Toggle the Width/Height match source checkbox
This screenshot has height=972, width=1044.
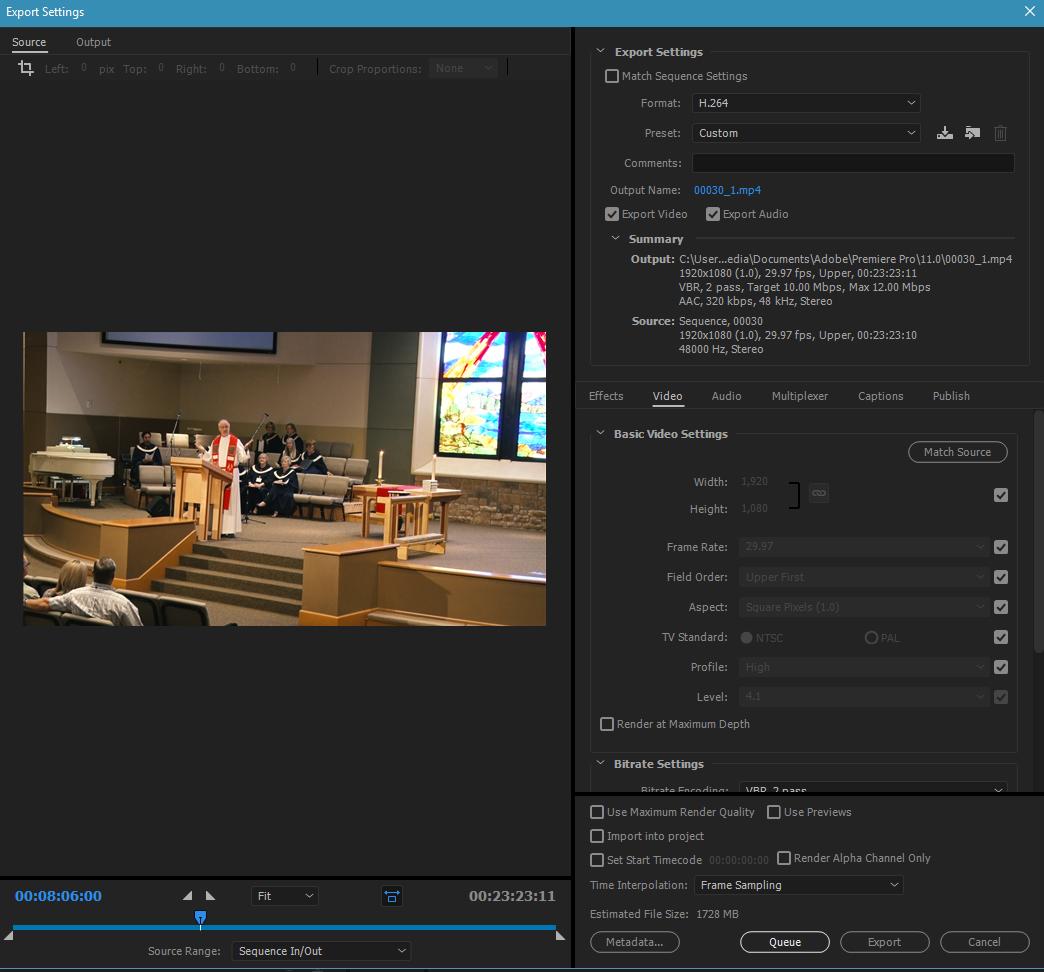(x=1001, y=495)
